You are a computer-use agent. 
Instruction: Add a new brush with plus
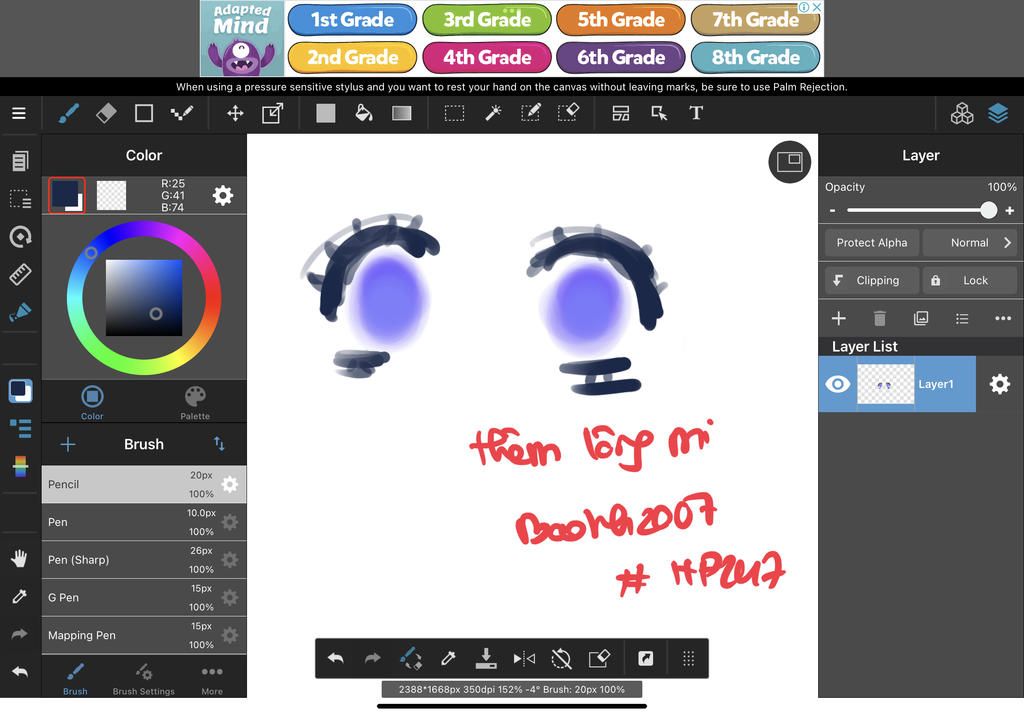[x=68, y=445]
